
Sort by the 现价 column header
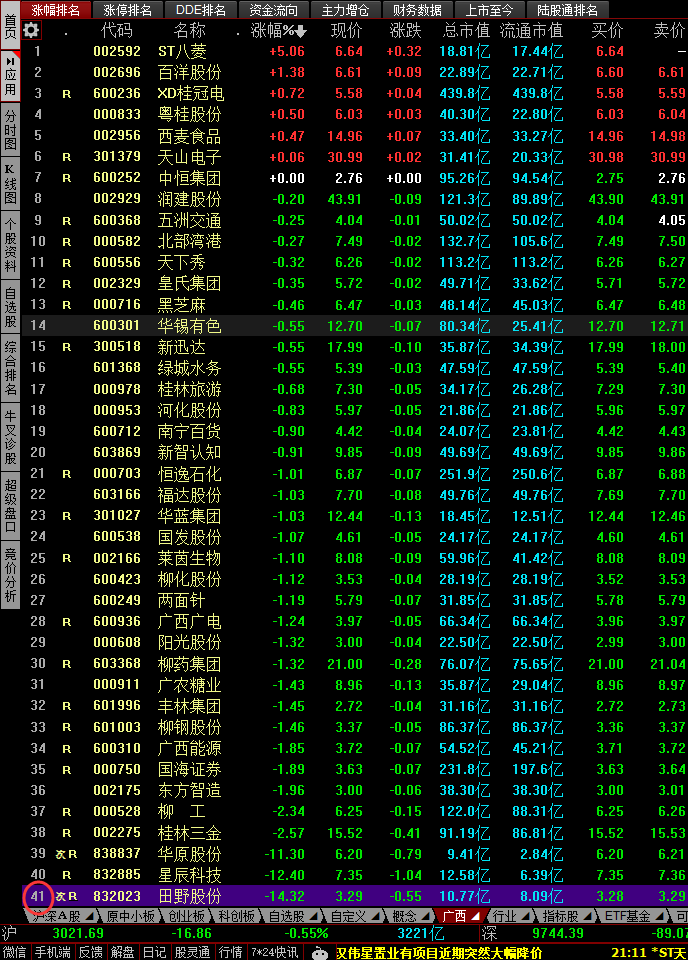(x=346, y=31)
